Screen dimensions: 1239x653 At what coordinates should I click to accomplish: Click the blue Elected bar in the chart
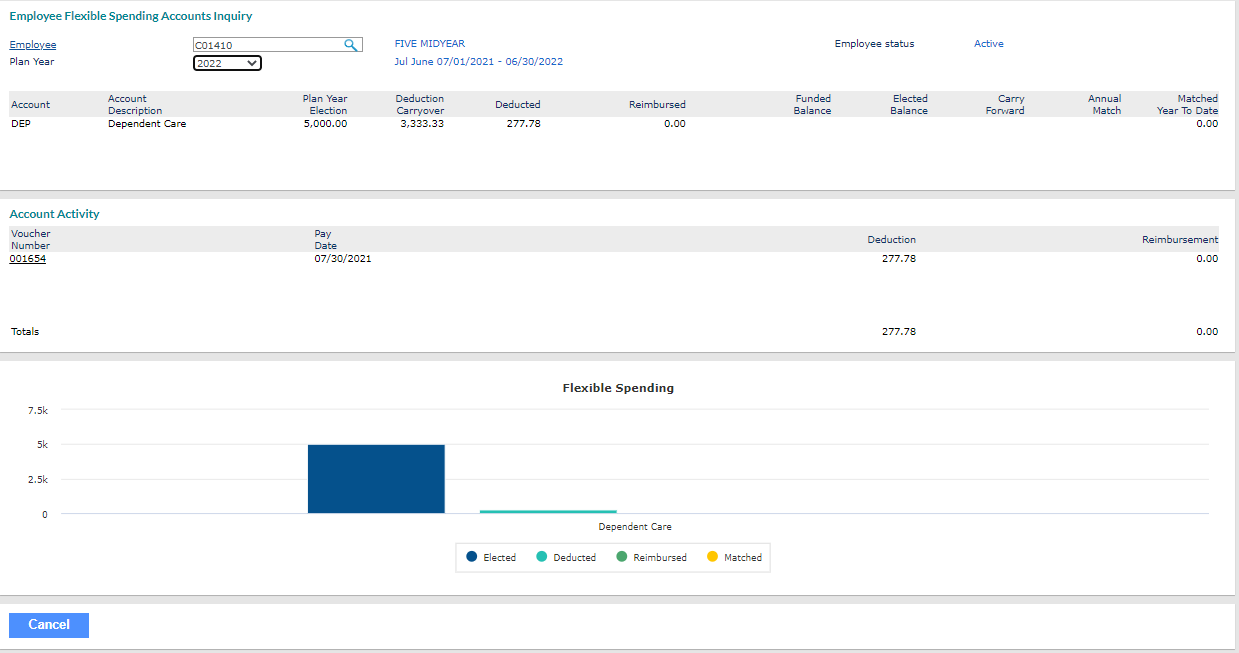point(376,478)
